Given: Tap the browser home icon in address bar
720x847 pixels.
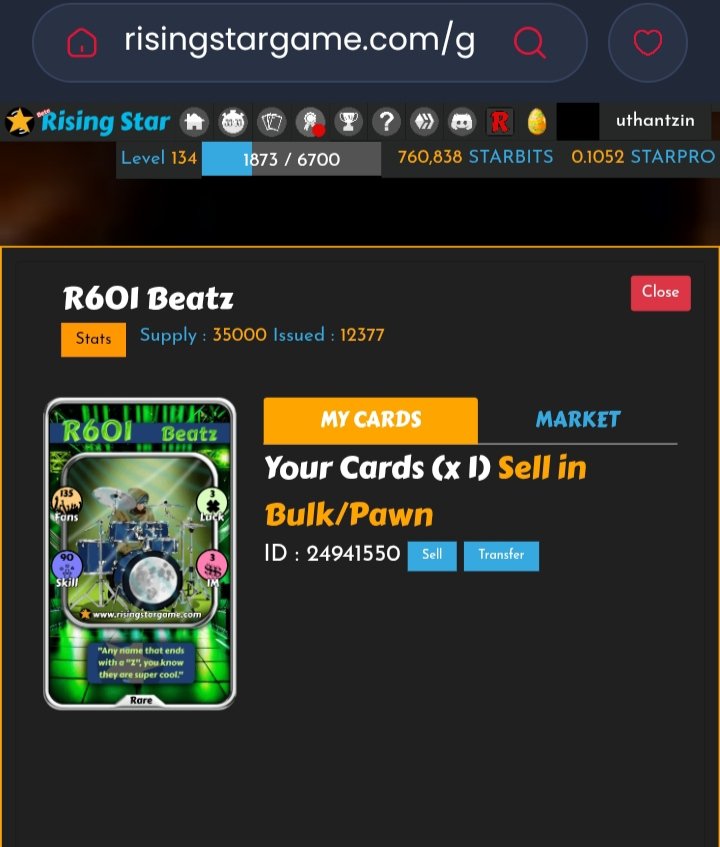Looking at the screenshot, I should (82, 43).
